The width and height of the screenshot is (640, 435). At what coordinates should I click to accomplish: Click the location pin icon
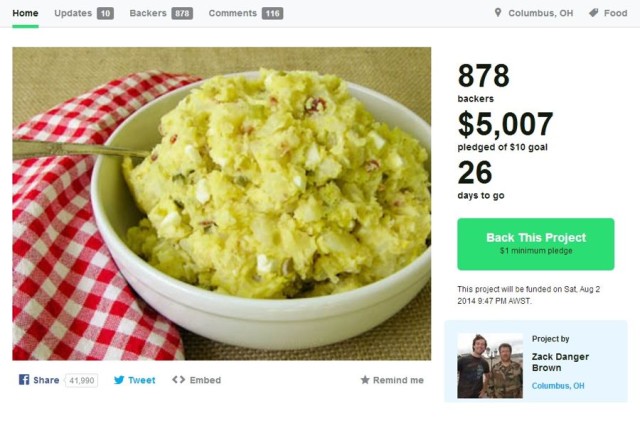498,13
